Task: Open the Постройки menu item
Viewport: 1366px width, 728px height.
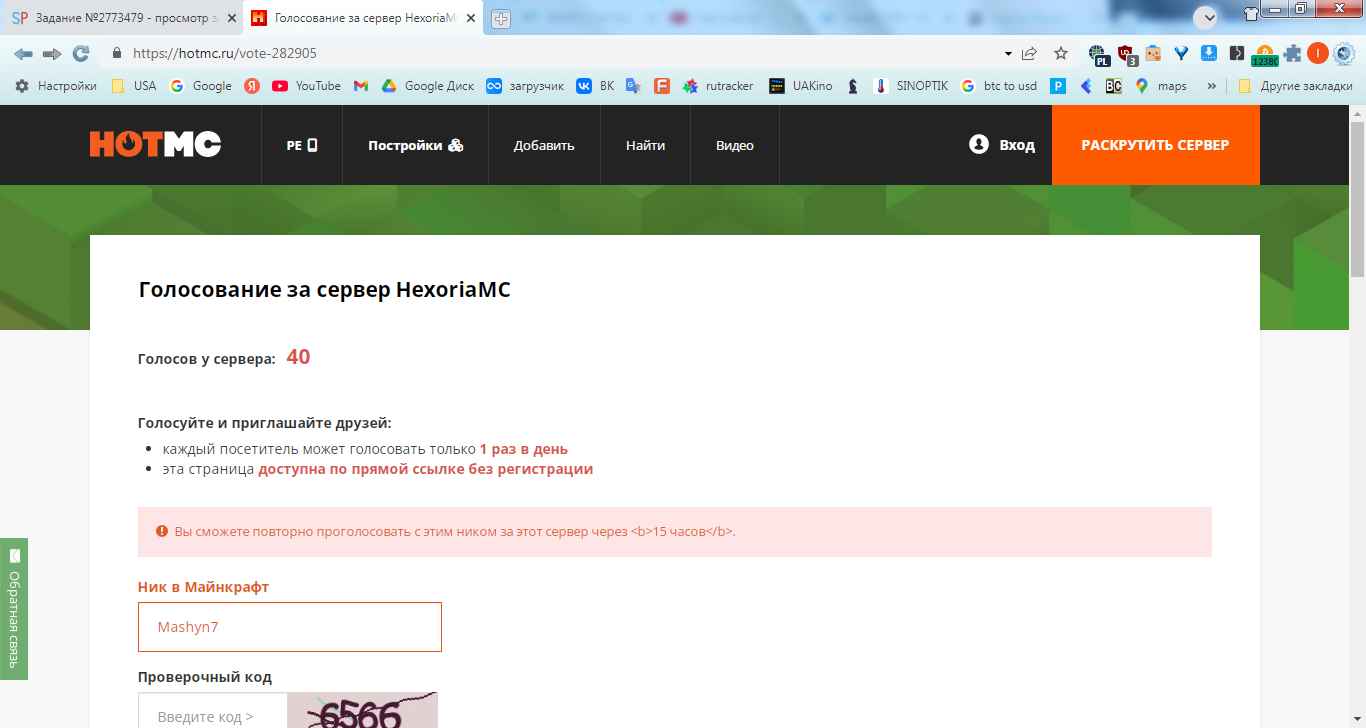Action: 415,145
